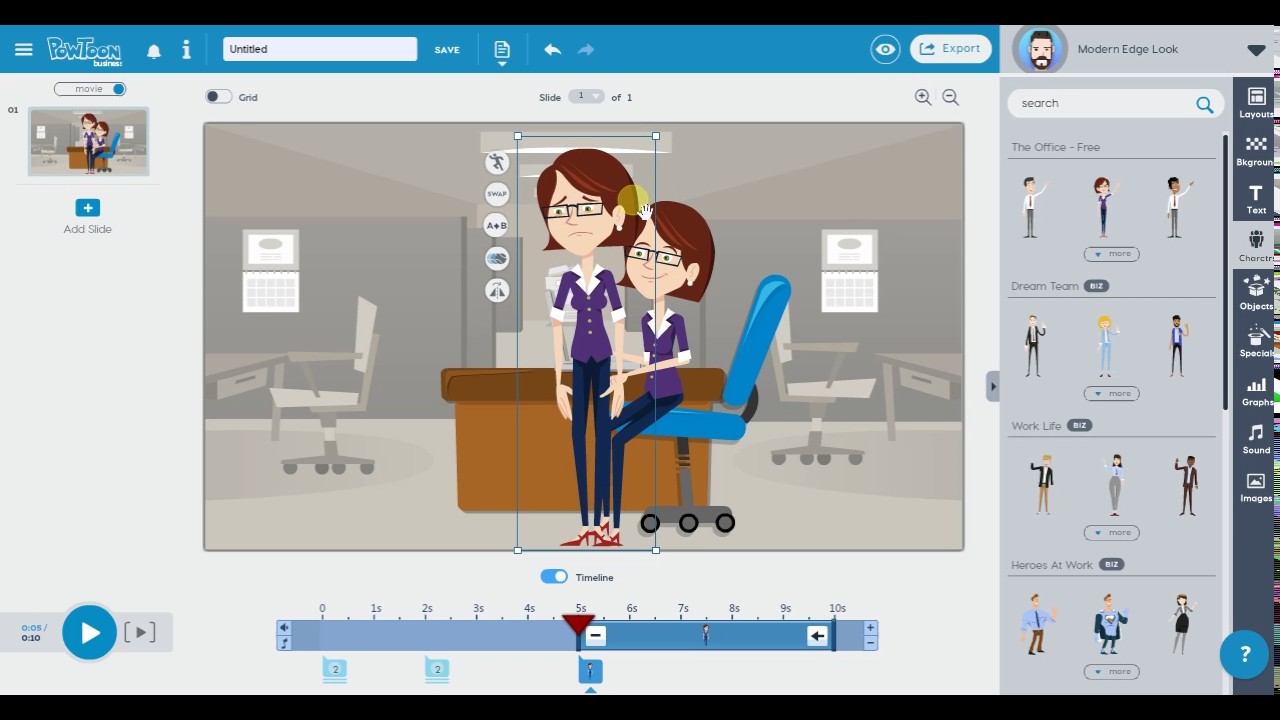Expand the Modern Edge Look menu

point(1256,50)
